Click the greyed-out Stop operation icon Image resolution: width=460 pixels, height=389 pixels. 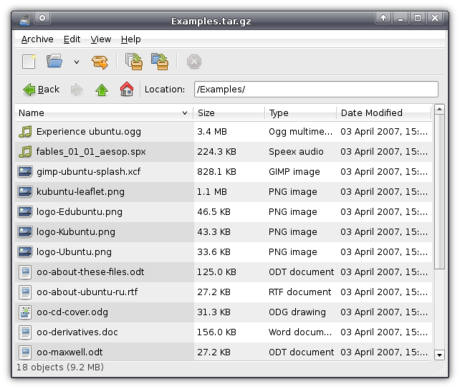coord(194,62)
